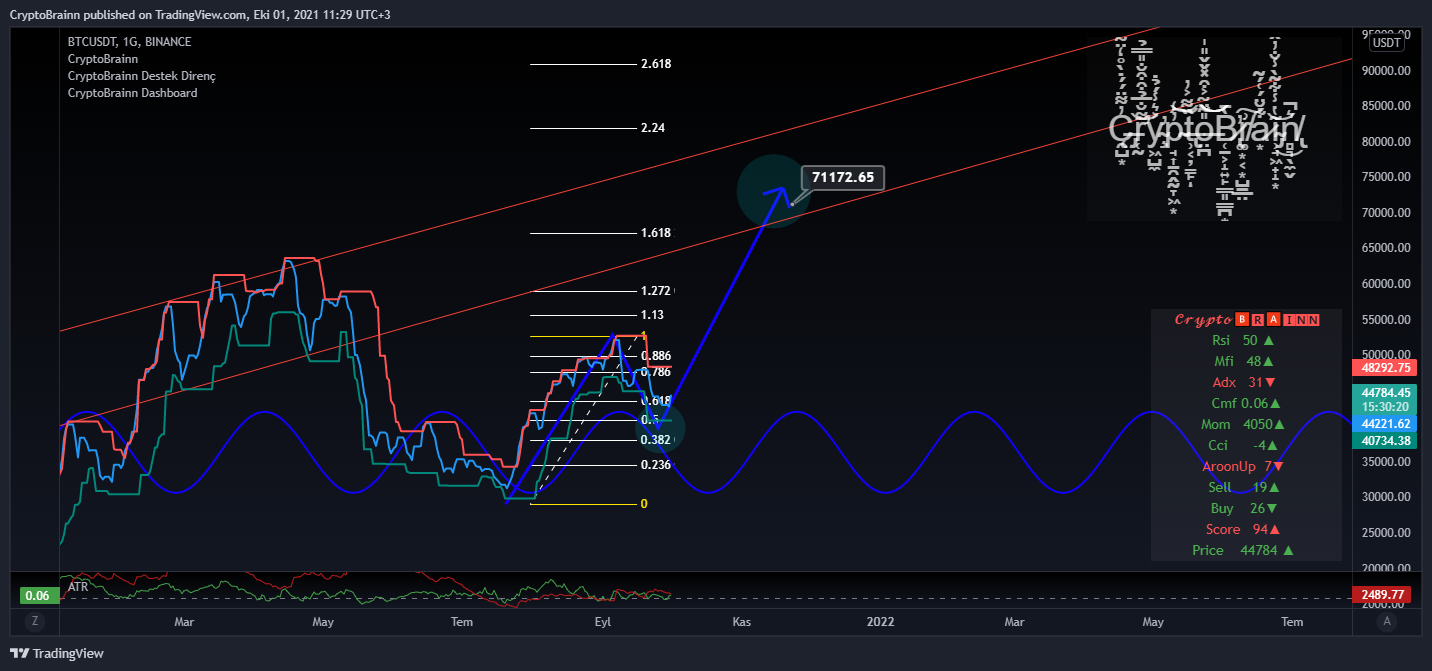Image resolution: width=1432 pixels, height=671 pixels.
Task: Click the 71172.65 price target callout
Action: point(843,177)
